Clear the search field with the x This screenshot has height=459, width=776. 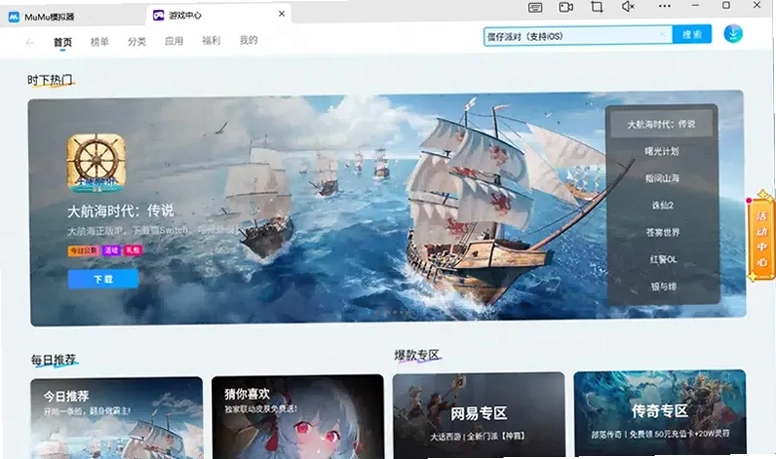(x=663, y=34)
